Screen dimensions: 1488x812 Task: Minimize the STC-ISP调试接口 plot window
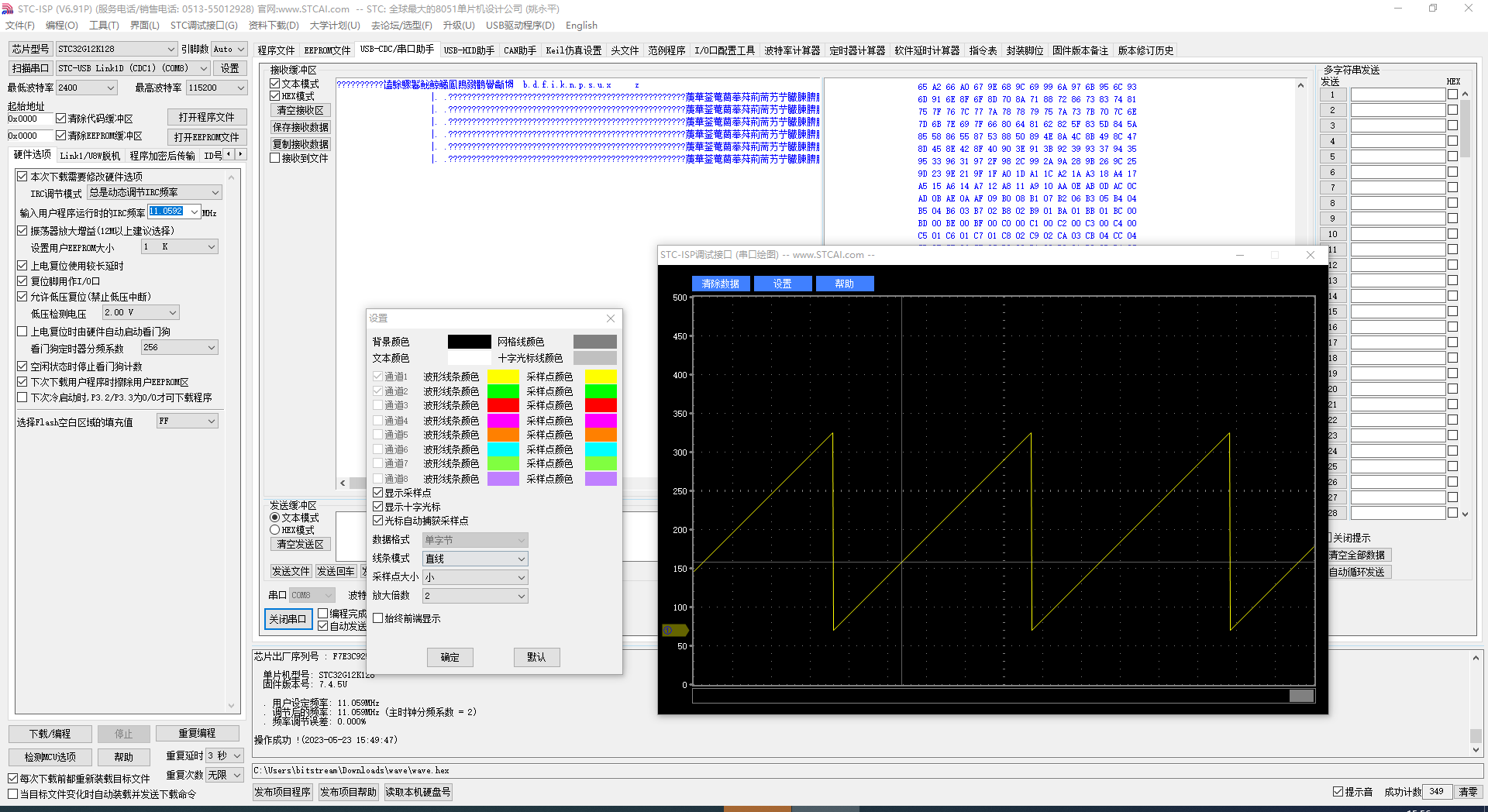[x=1239, y=255]
